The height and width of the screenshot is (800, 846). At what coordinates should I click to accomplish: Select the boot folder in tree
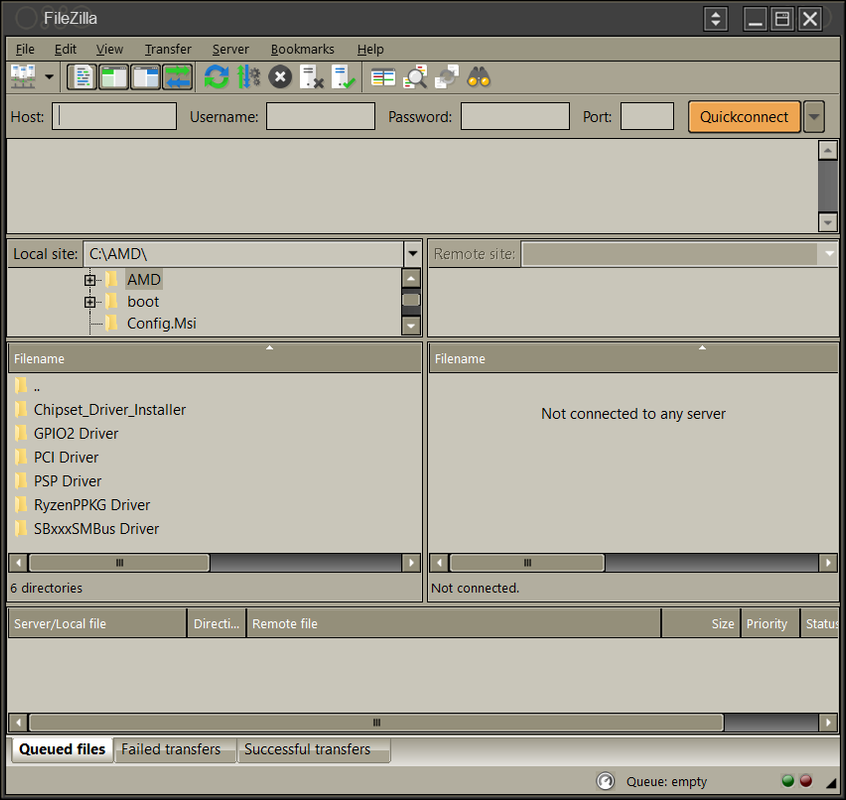pyautogui.click(x=142, y=302)
